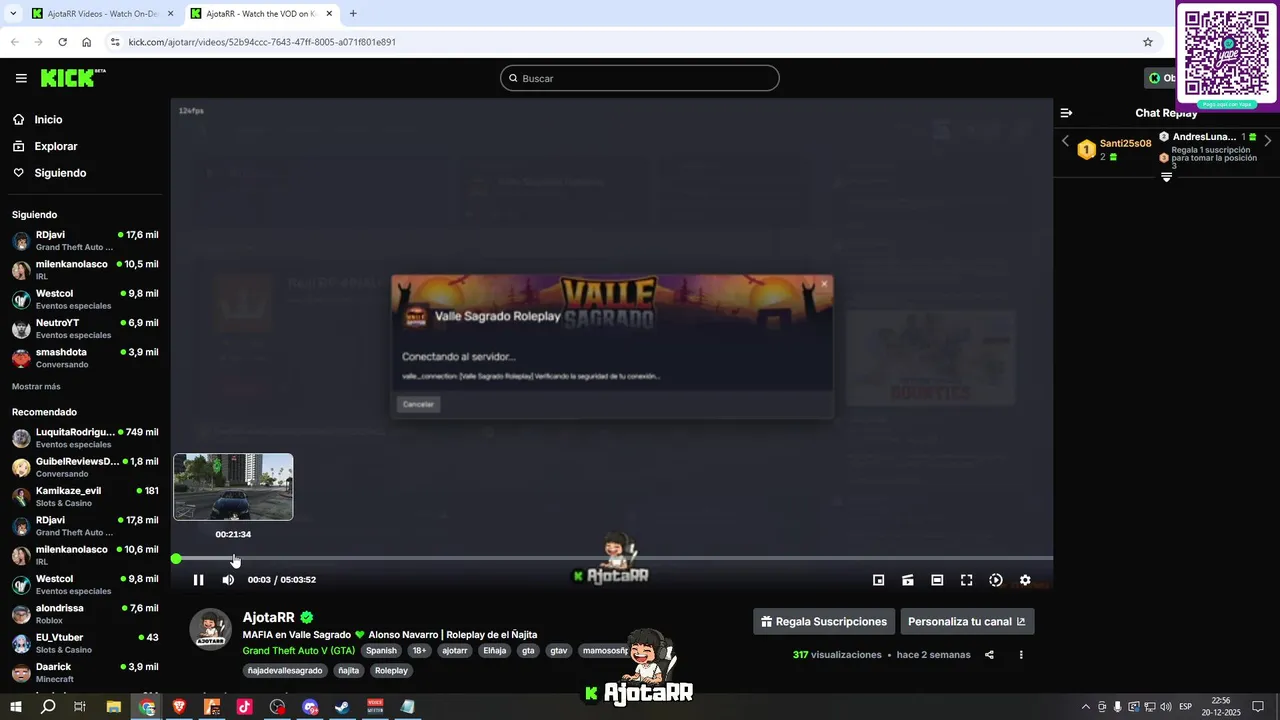Open Windows Start menu
Screen dimensions: 1280x720
tap(16, 707)
